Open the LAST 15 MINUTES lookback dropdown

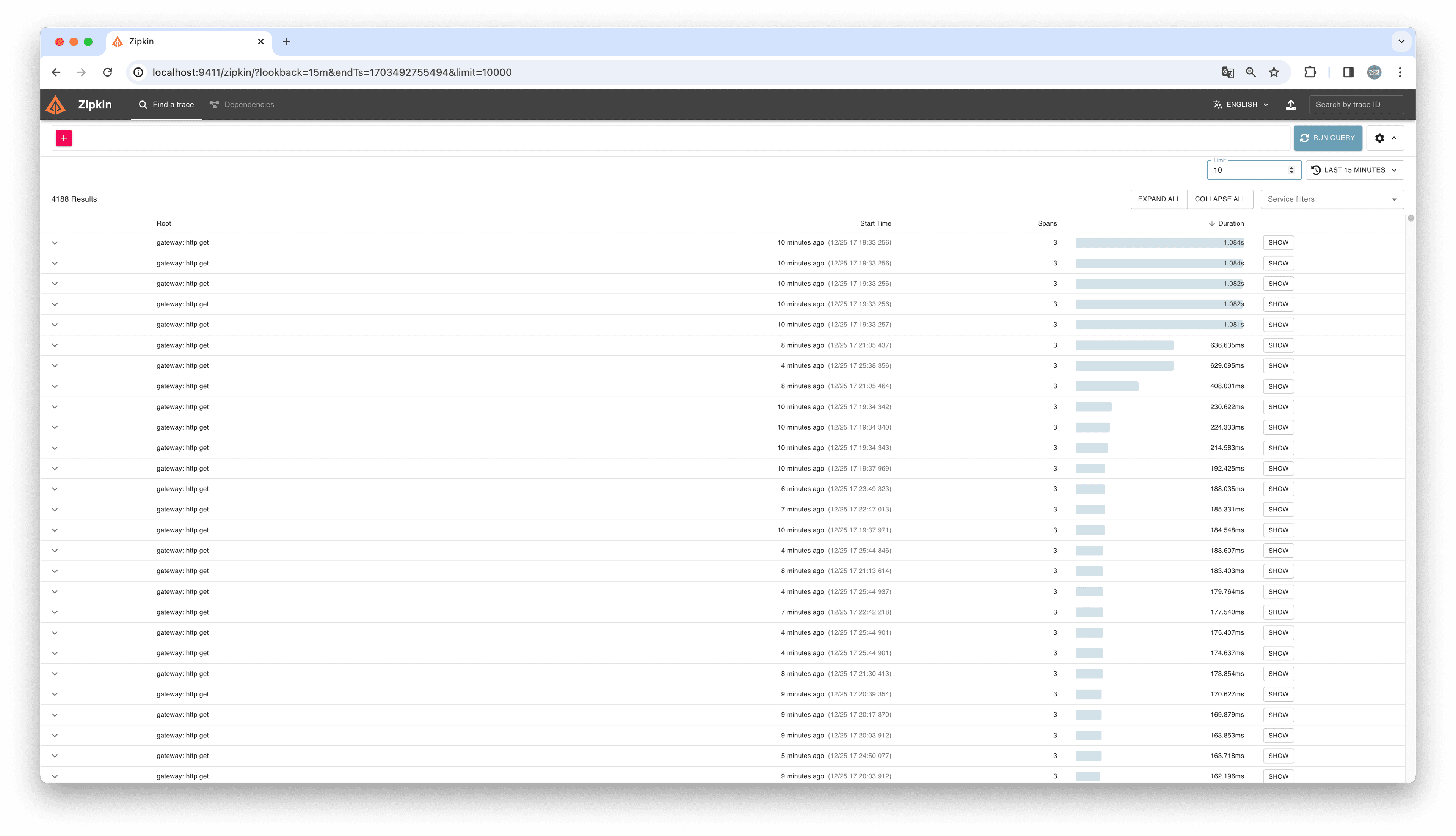tap(1354, 170)
